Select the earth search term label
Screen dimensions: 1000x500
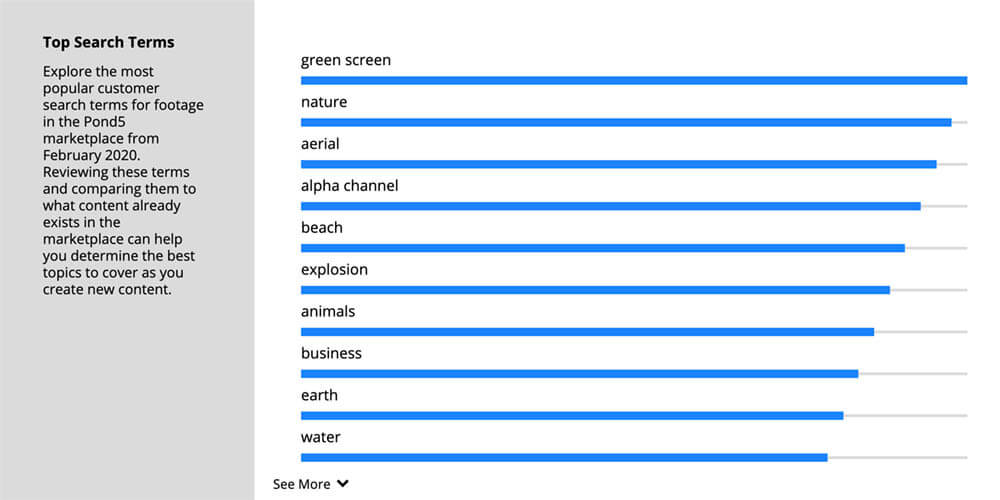(x=320, y=395)
